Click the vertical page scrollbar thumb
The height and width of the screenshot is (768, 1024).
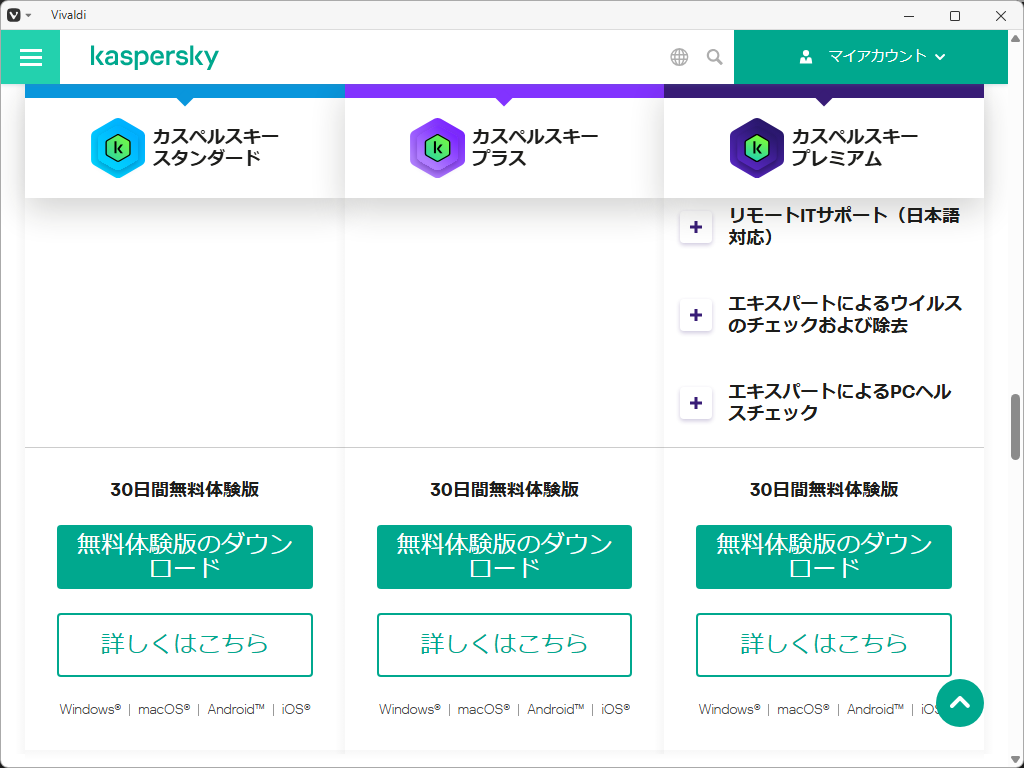point(1016,426)
